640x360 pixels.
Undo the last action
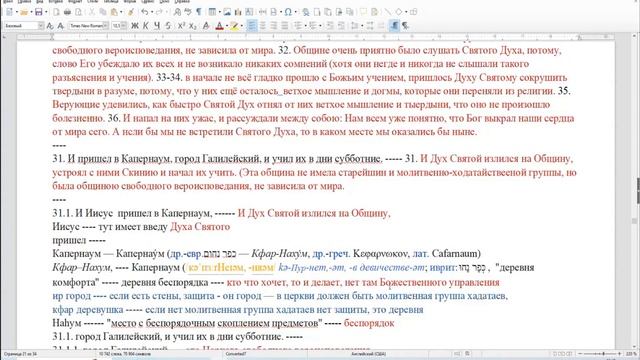144,12
